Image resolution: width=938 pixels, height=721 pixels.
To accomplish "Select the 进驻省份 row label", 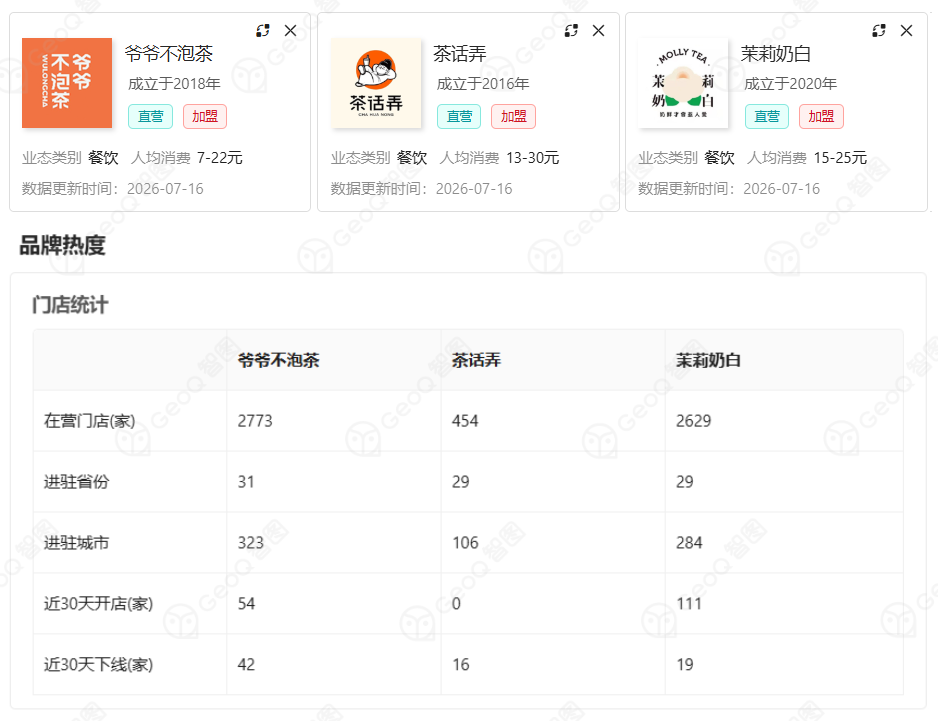I will (77, 482).
